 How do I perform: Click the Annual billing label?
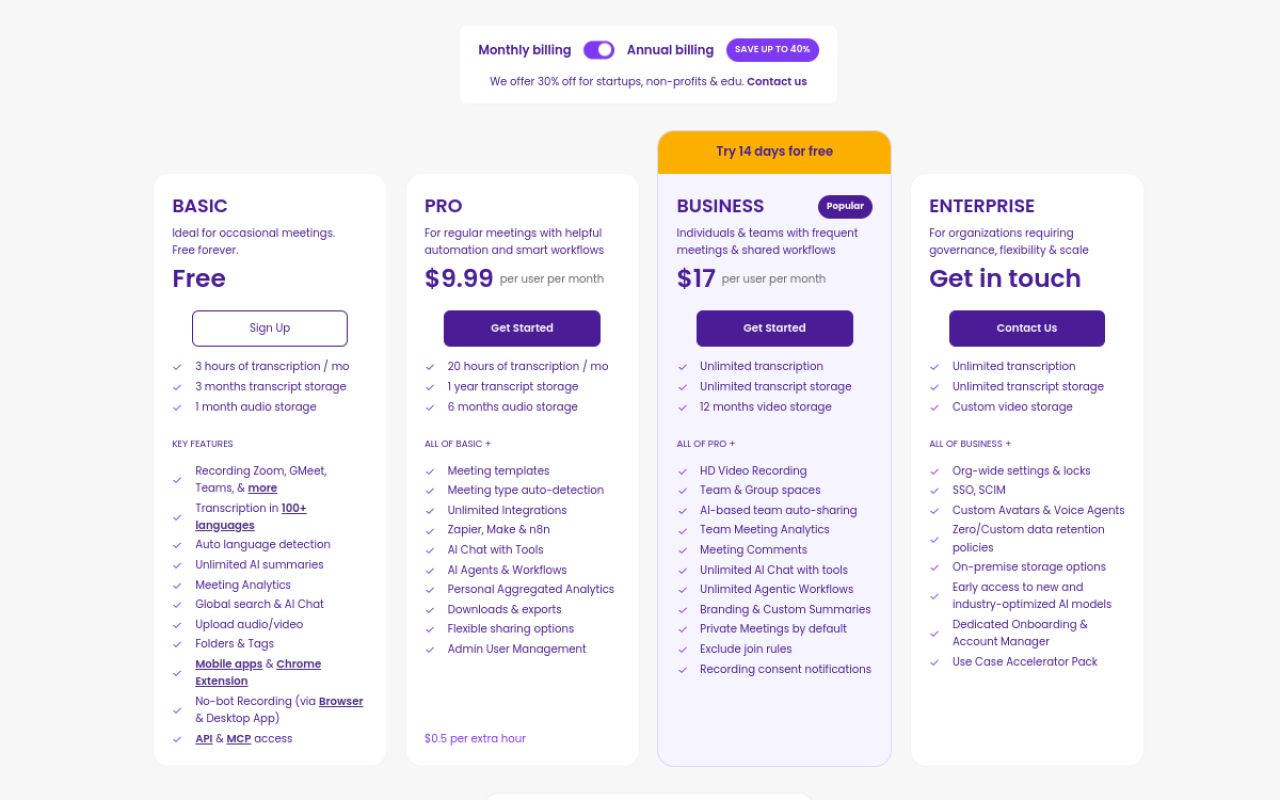670,49
